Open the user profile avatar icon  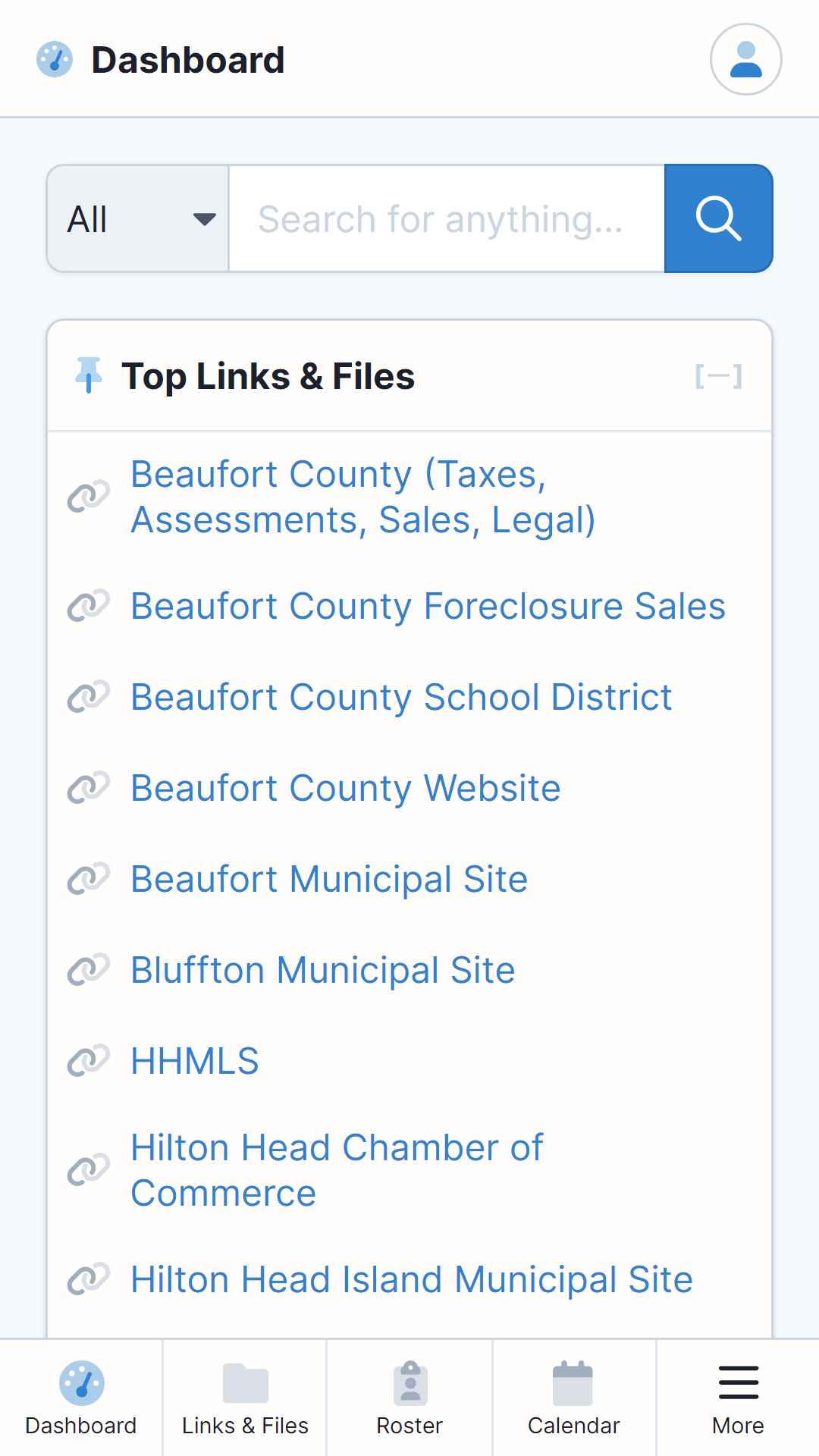point(745,59)
